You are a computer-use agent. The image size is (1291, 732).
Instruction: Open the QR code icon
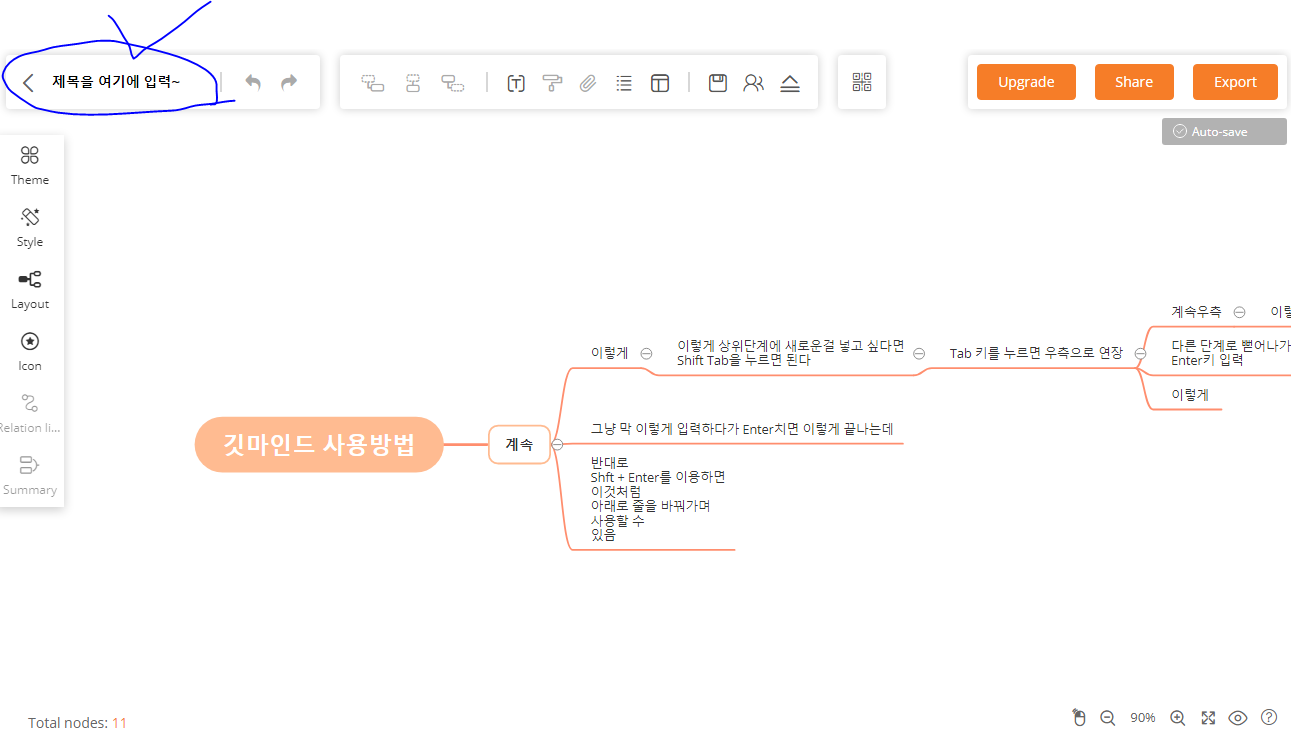click(x=862, y=82)
